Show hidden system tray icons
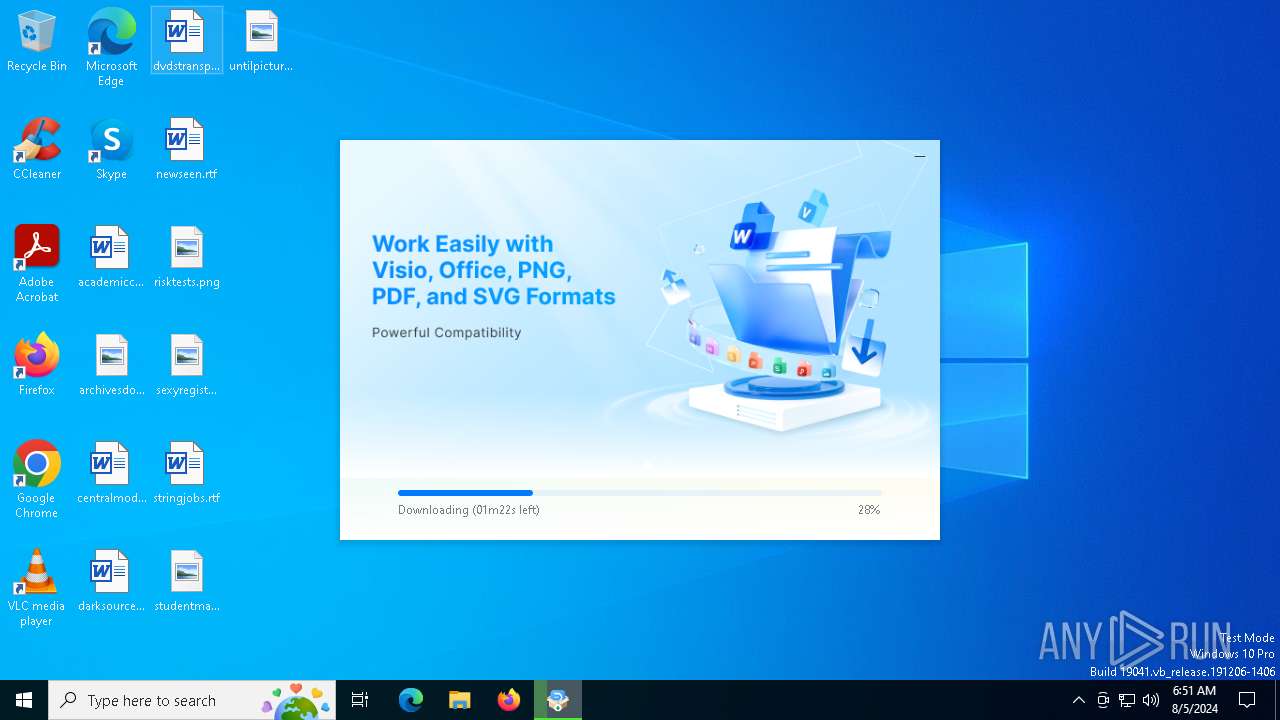 point(1078,700)
